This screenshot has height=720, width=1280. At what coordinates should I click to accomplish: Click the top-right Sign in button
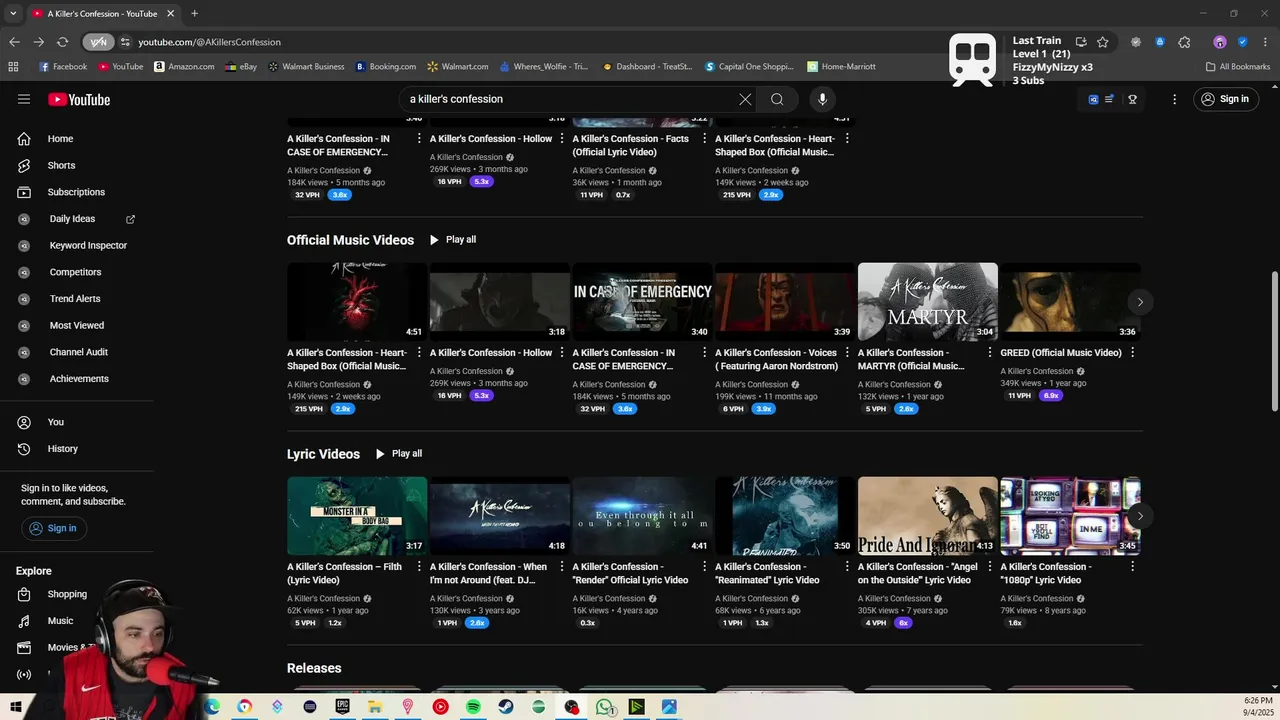[x=1226, y=99]
